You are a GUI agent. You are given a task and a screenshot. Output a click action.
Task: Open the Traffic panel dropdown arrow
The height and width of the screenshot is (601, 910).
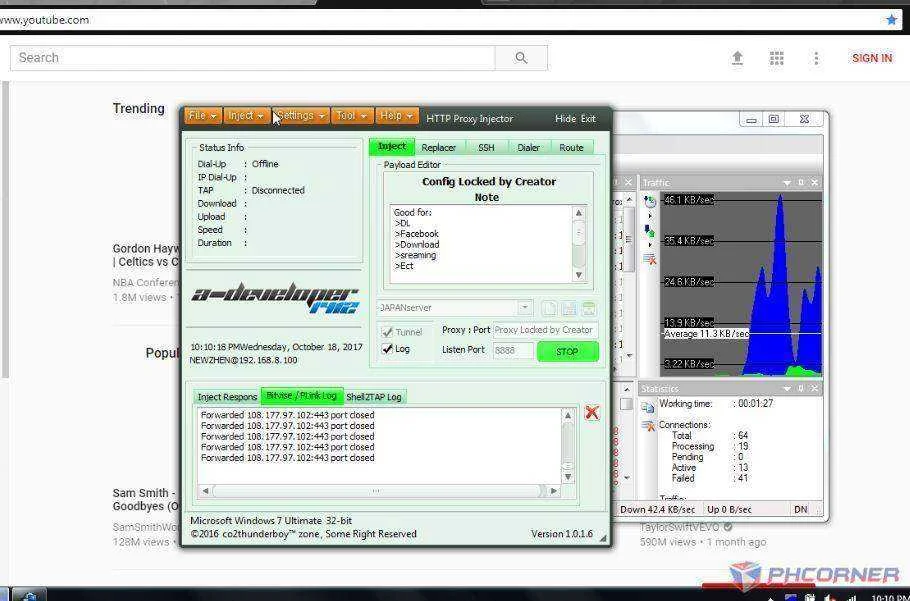[x=786, y=183]
